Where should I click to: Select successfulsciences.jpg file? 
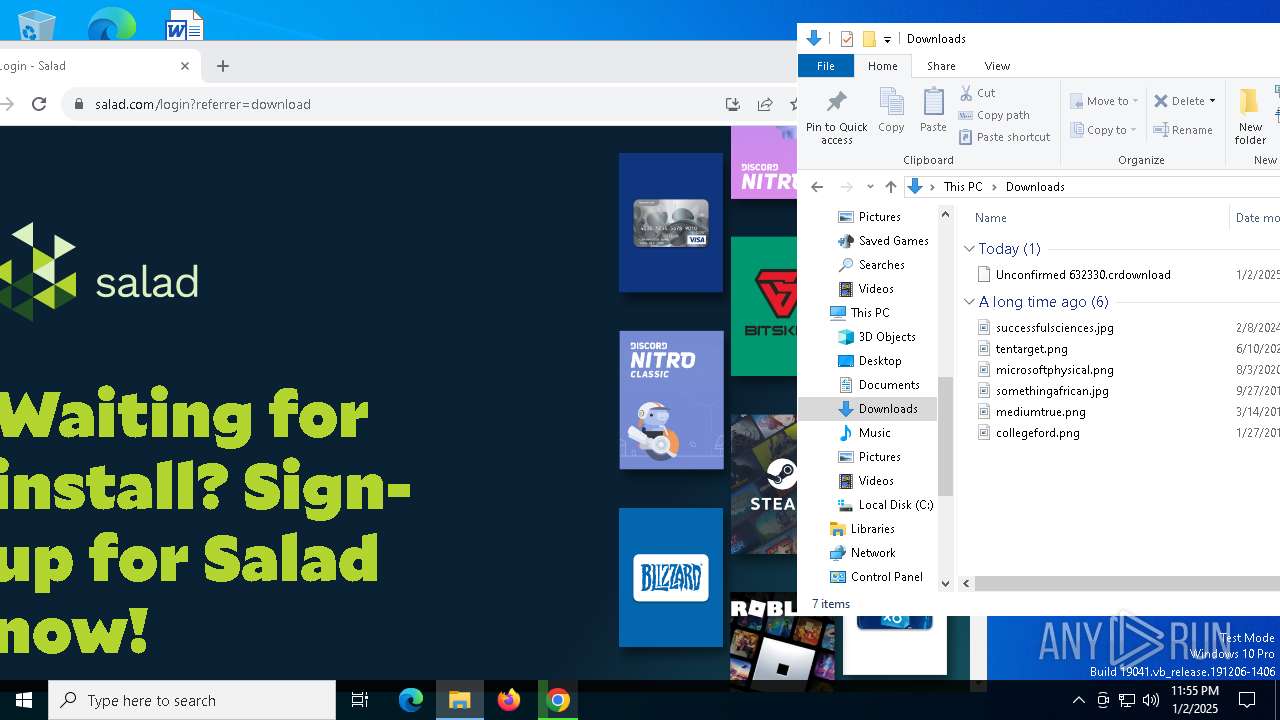(x=1054, y=328)
